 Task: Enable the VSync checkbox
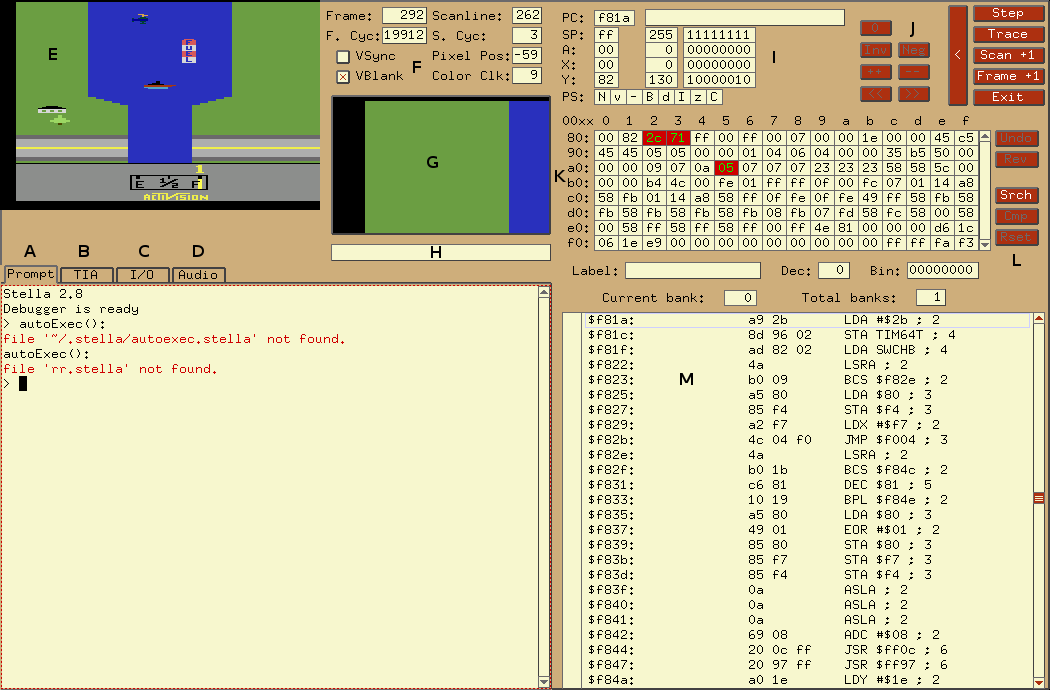click(x=343, y=57)
